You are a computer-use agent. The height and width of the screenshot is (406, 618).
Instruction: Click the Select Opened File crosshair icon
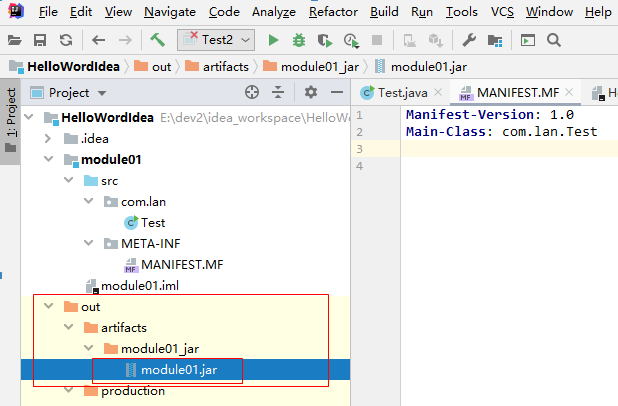[x=252, y=93]
